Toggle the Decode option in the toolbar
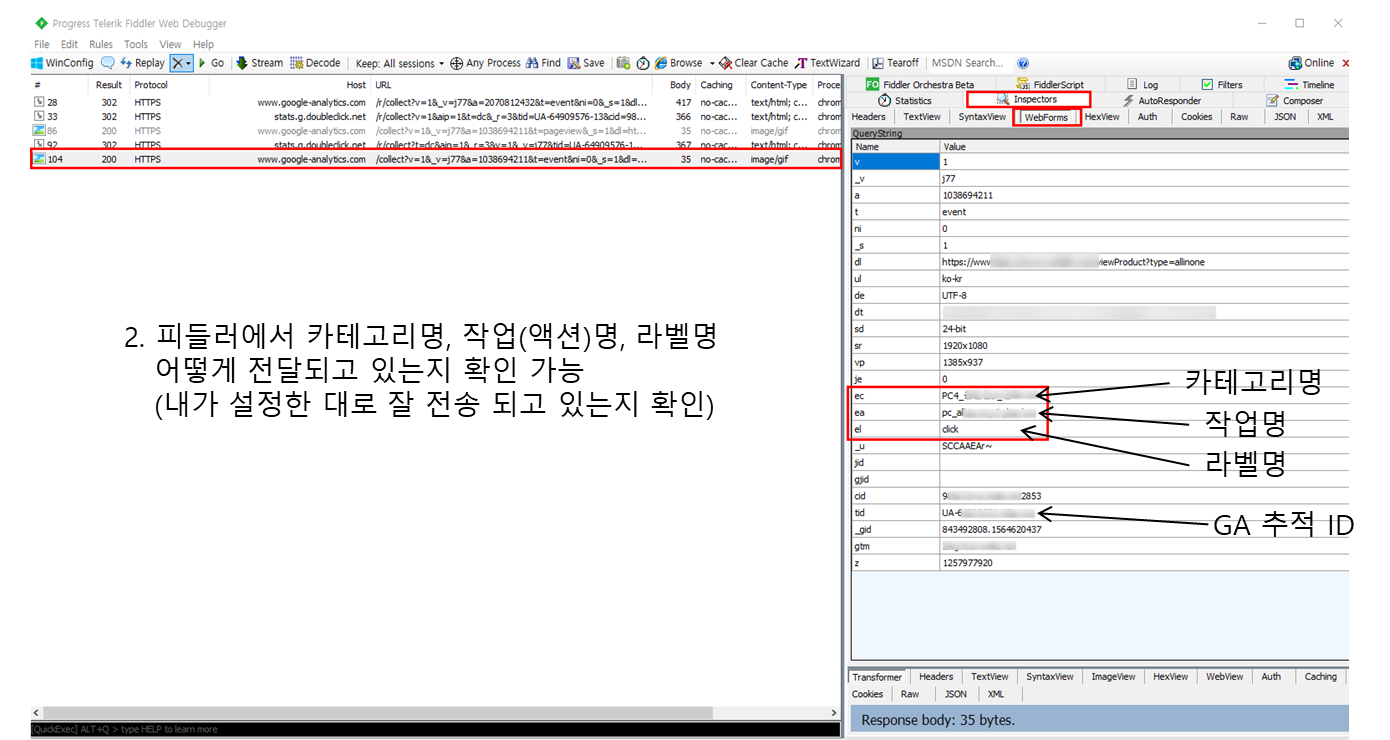 (x=315, y=63)
